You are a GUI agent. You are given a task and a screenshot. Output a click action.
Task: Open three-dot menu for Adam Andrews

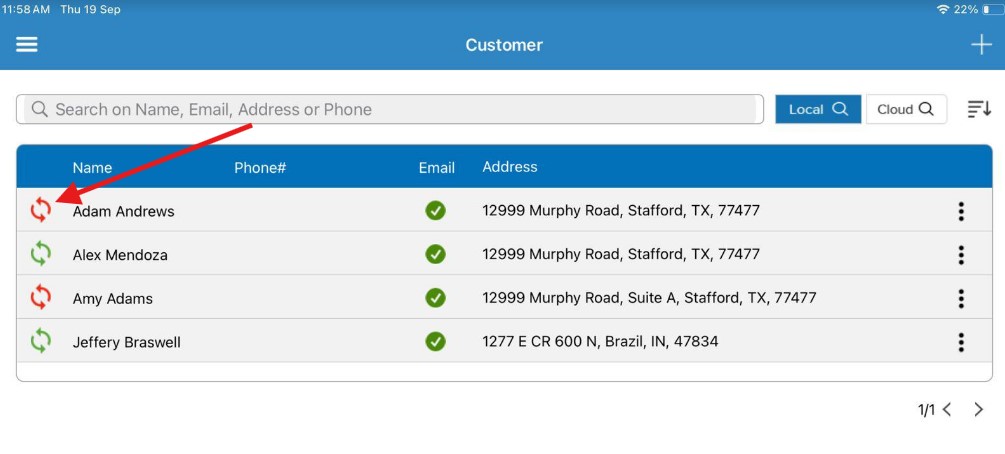[x=961, y=211]
